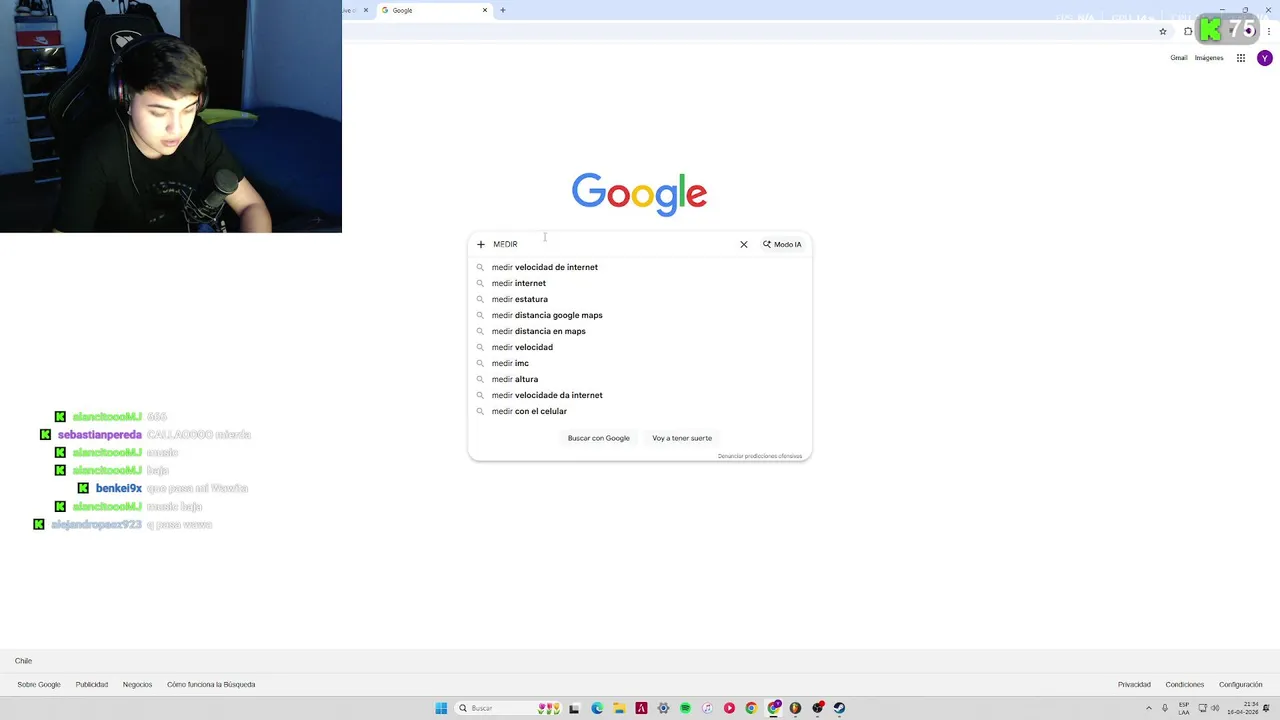Viewport: 1280px width, 720px height.
Task: Open Configuración footer menu
Action: (x=1241, y=685)
